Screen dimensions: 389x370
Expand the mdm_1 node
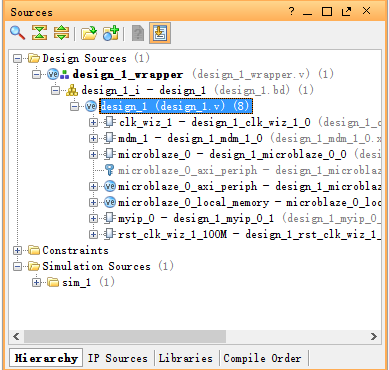point(94,138)
